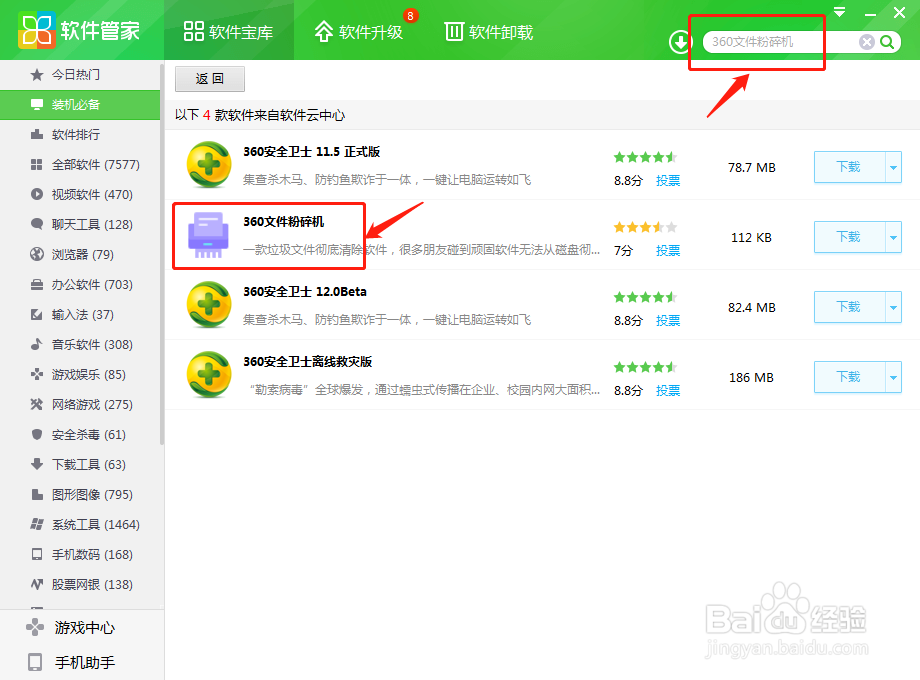This screenshot has height=680, width=920.
Task: Click the 软件排行 chart icon
Action: point(36,134)
